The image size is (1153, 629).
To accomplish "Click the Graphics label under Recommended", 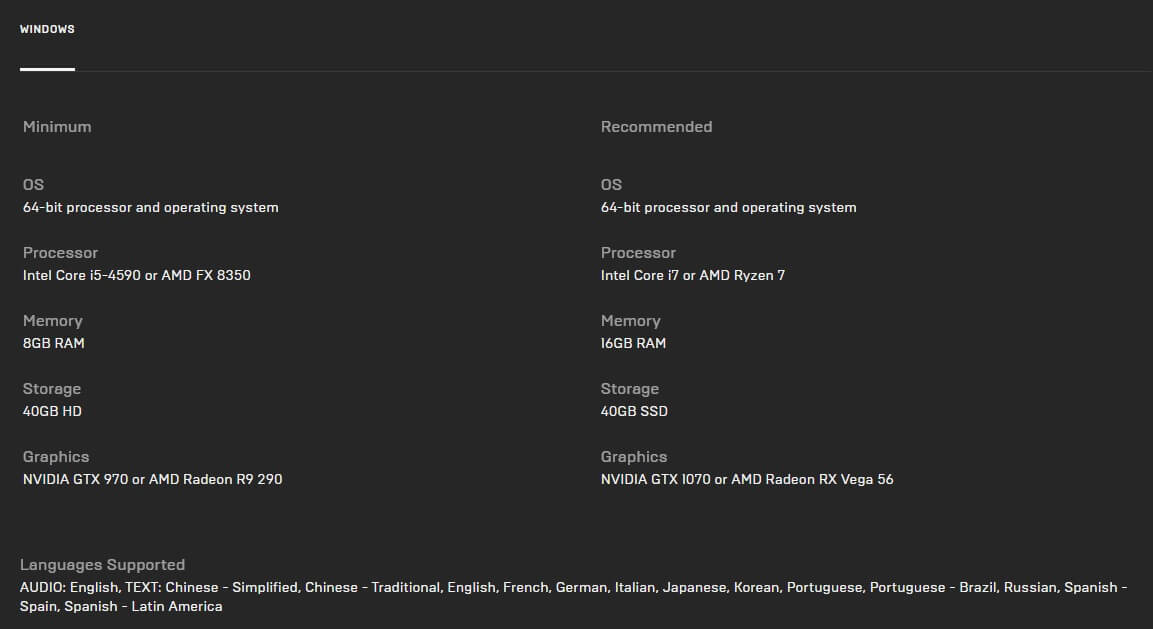I will (633, 457).
